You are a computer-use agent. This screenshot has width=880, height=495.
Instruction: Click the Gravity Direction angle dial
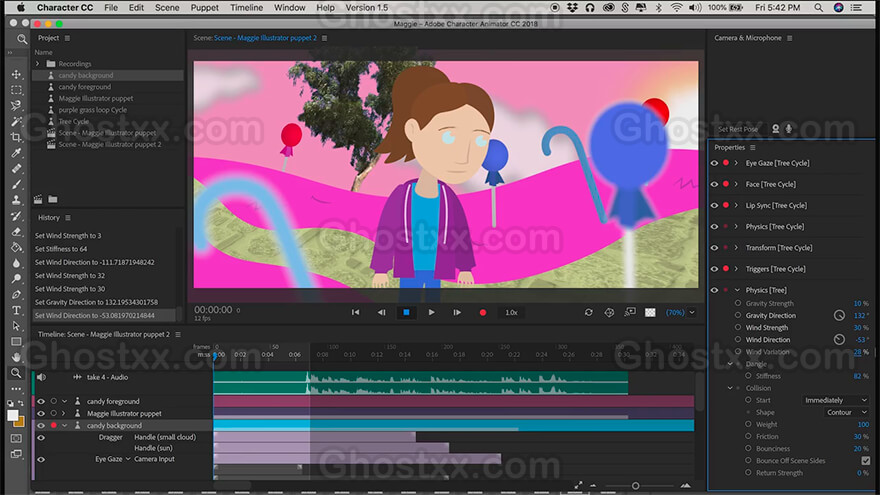pyautogui.click(x=839, y=315)
